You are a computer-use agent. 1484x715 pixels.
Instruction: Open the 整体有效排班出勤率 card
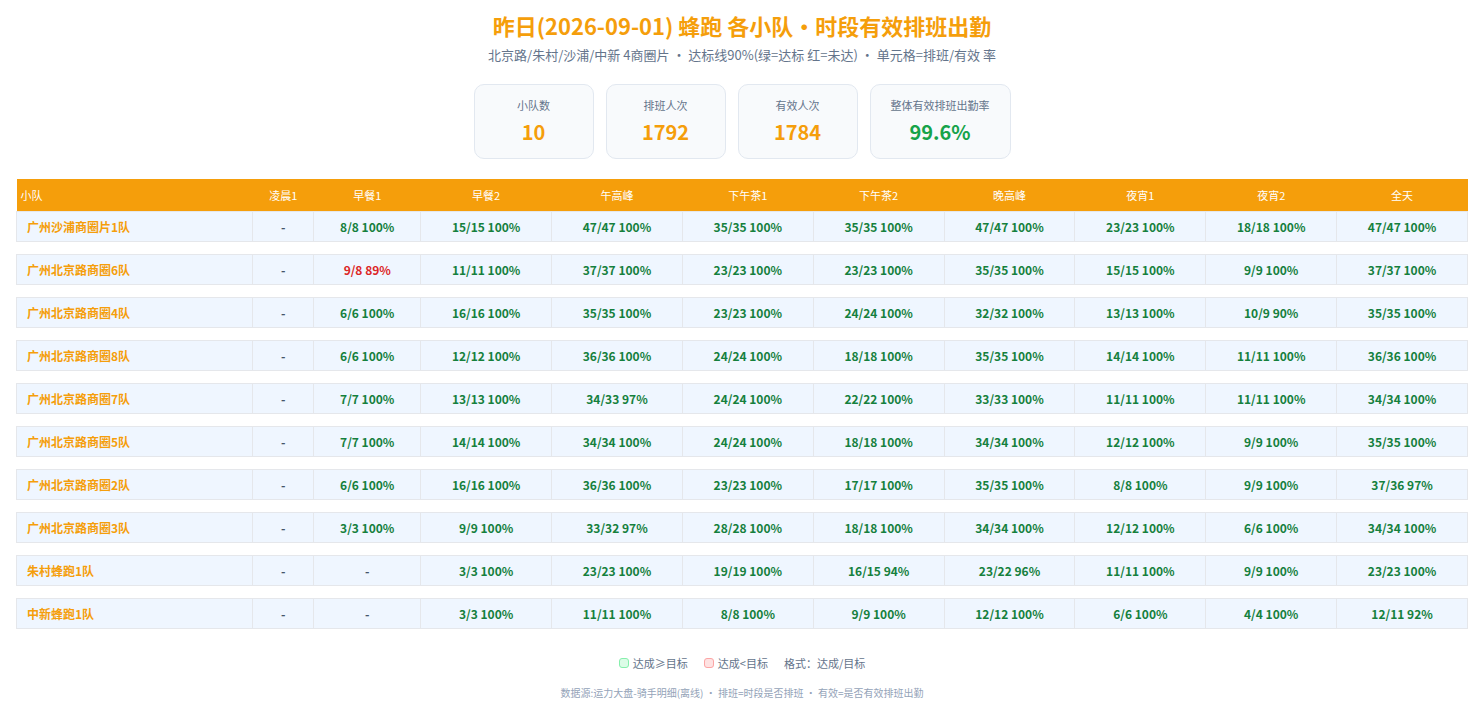pyautogui.click(x=940, y=121)
